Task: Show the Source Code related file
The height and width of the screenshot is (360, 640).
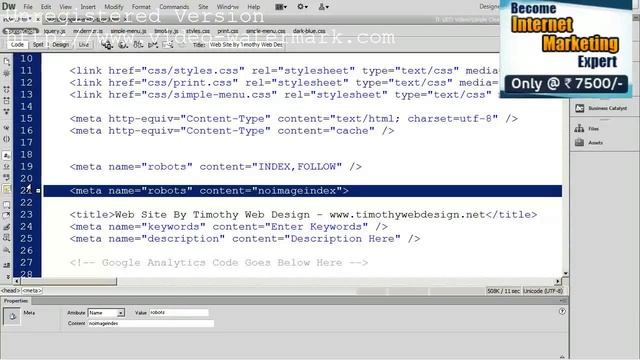Action: [x=20, y=31]
